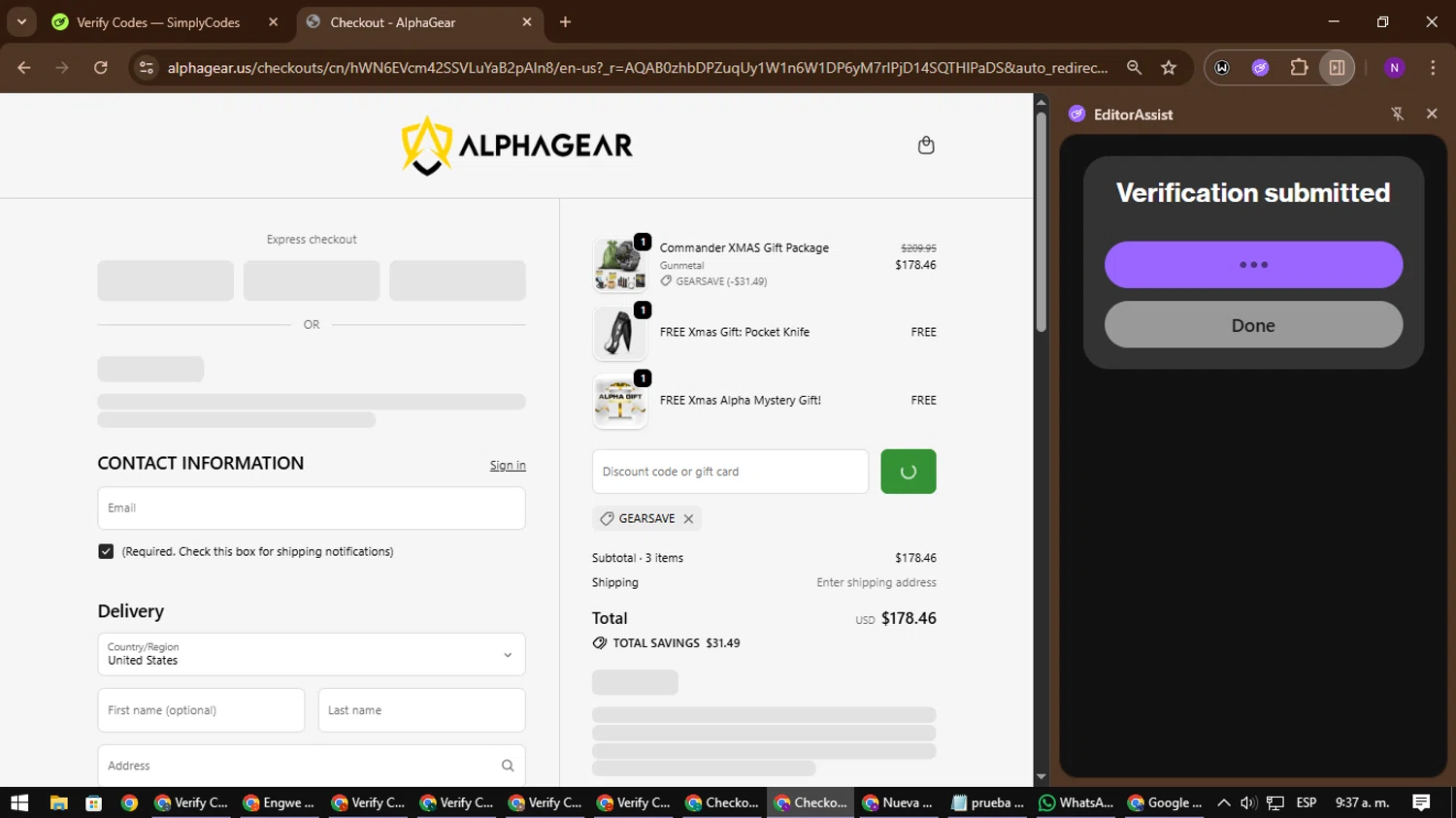Image resolution: width=1456 pixels, height=818 pixels.
Task: Click the Email input field
Action: point(312,508)
